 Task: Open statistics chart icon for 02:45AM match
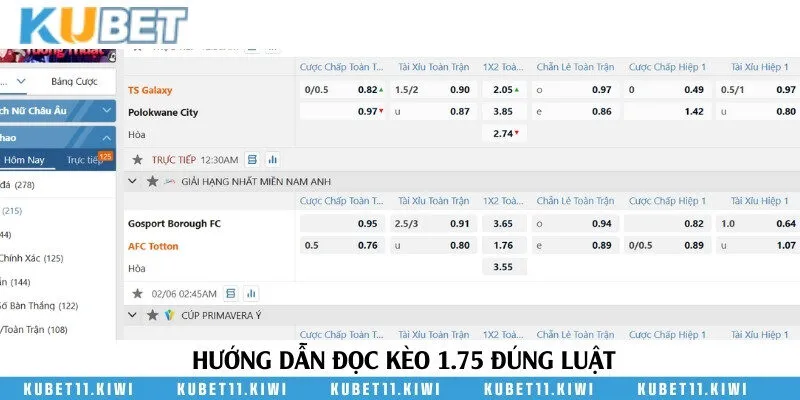251,293
